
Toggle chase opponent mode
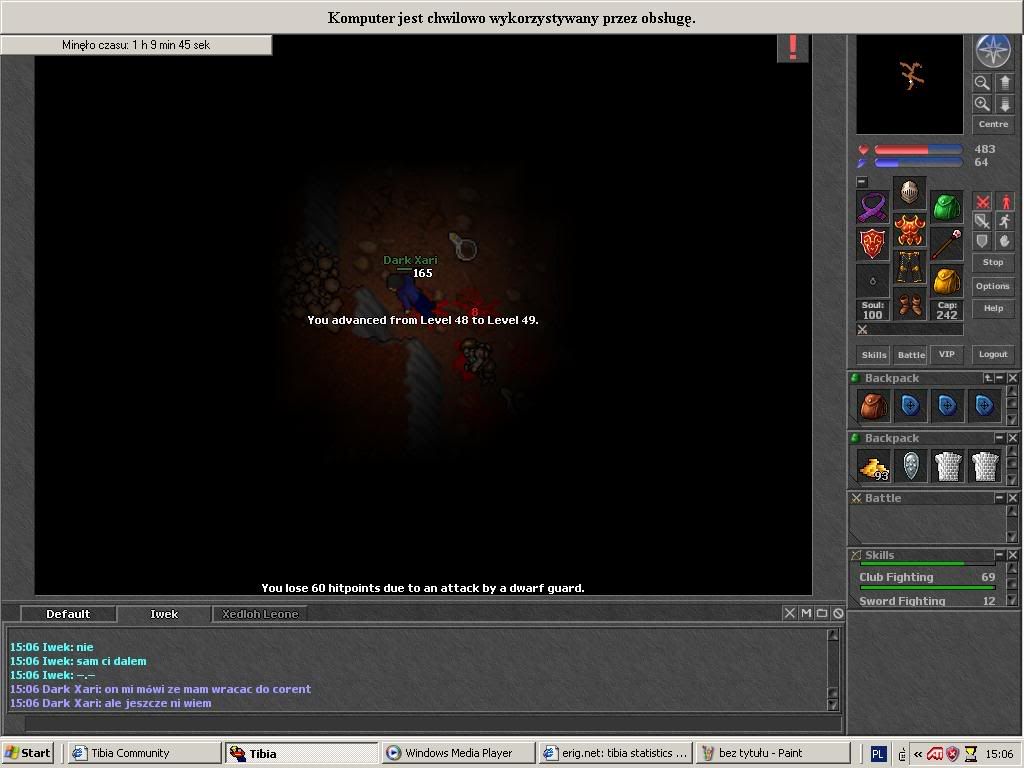[1004, 221]
